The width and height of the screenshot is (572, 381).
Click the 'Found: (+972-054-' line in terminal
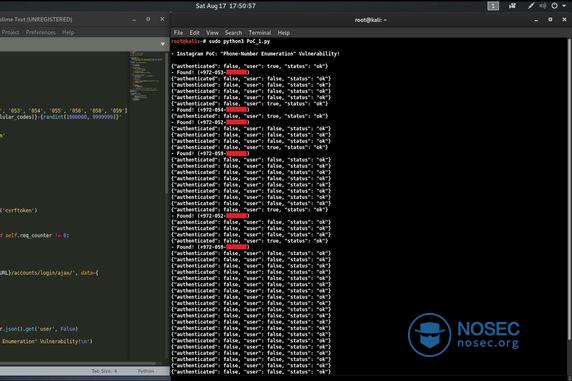tap(210, 110)
